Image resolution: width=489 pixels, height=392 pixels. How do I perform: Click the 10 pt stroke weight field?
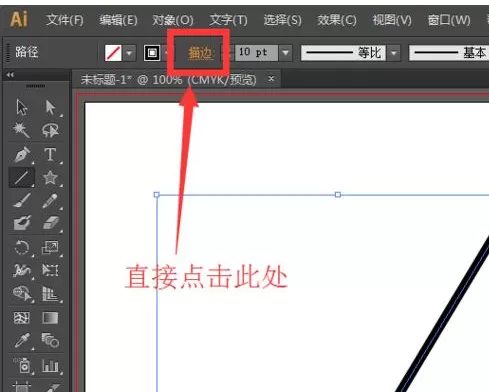click(x=256, y=52)
